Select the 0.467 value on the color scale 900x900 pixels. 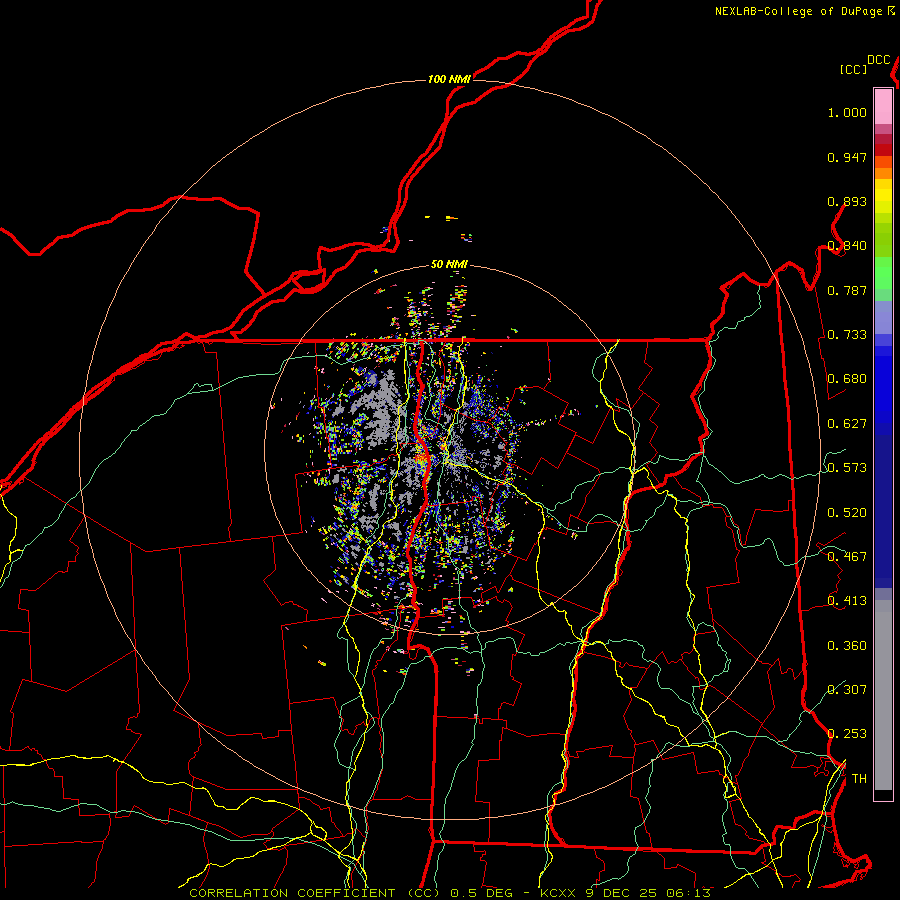[847, 557]
